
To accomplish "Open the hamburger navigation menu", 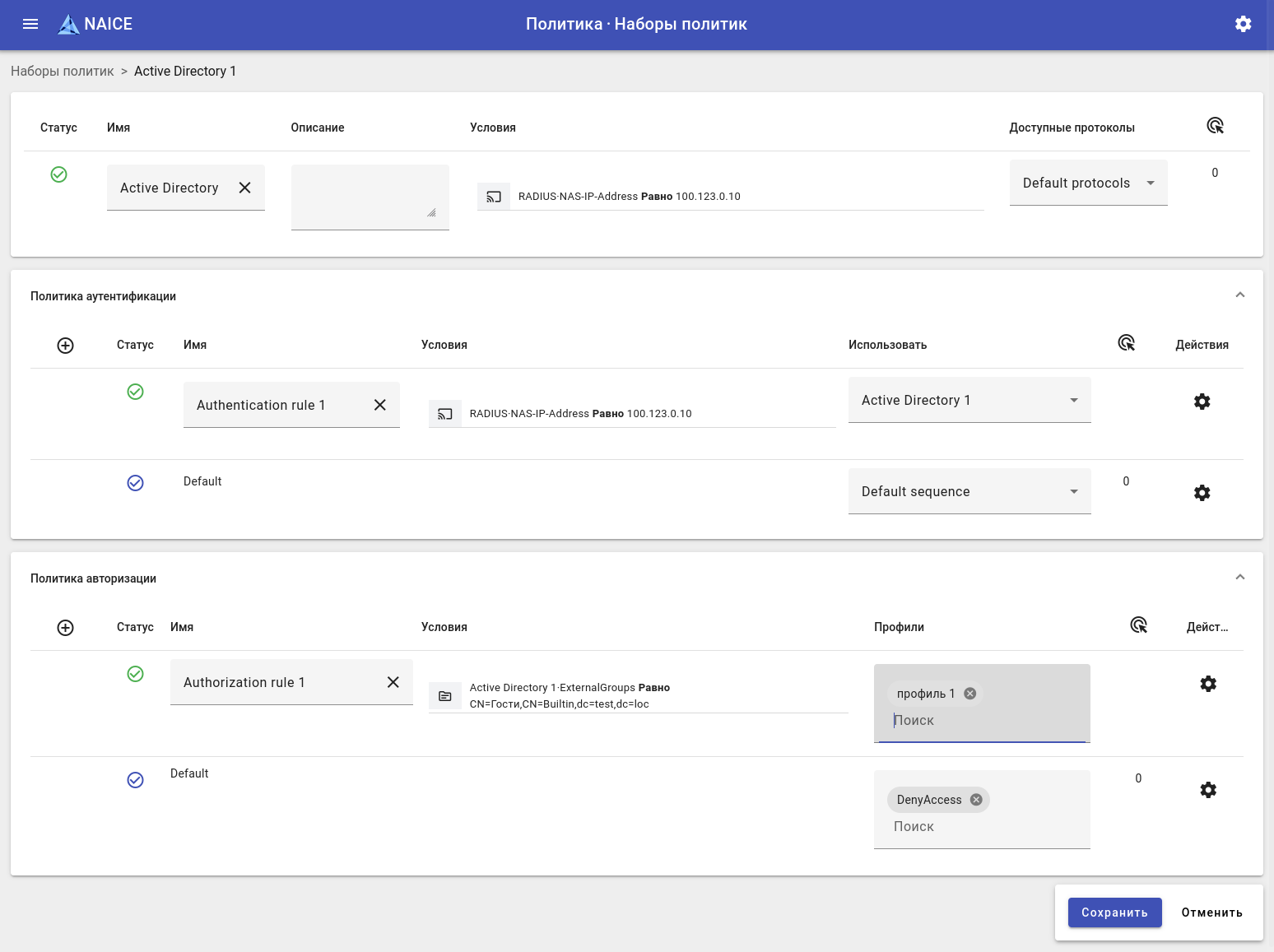I will (x=30, y=24).
